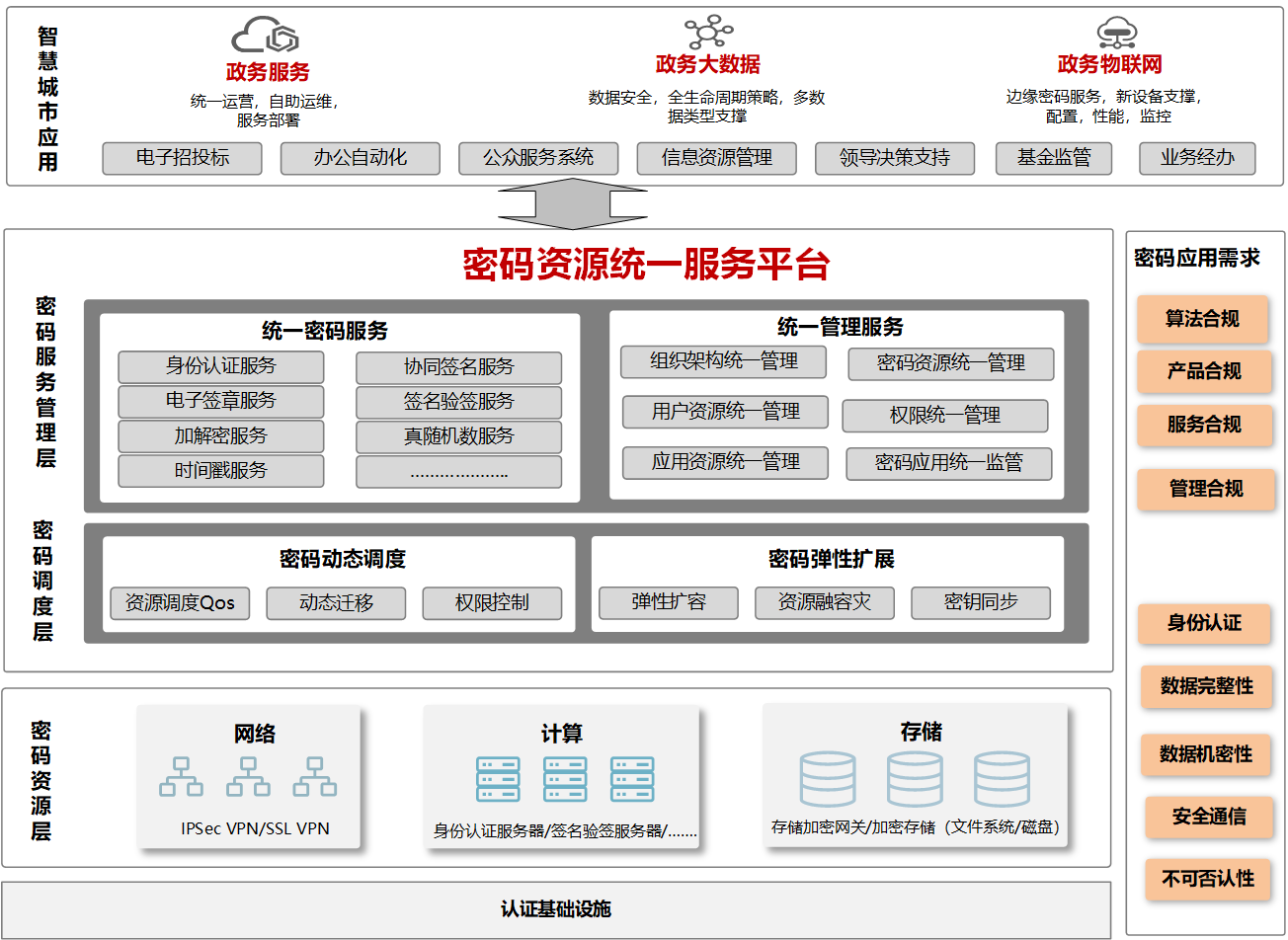Click the network nodes icon above 政务大数据
The image size is (1288, 940).
[x=708, y=32]
